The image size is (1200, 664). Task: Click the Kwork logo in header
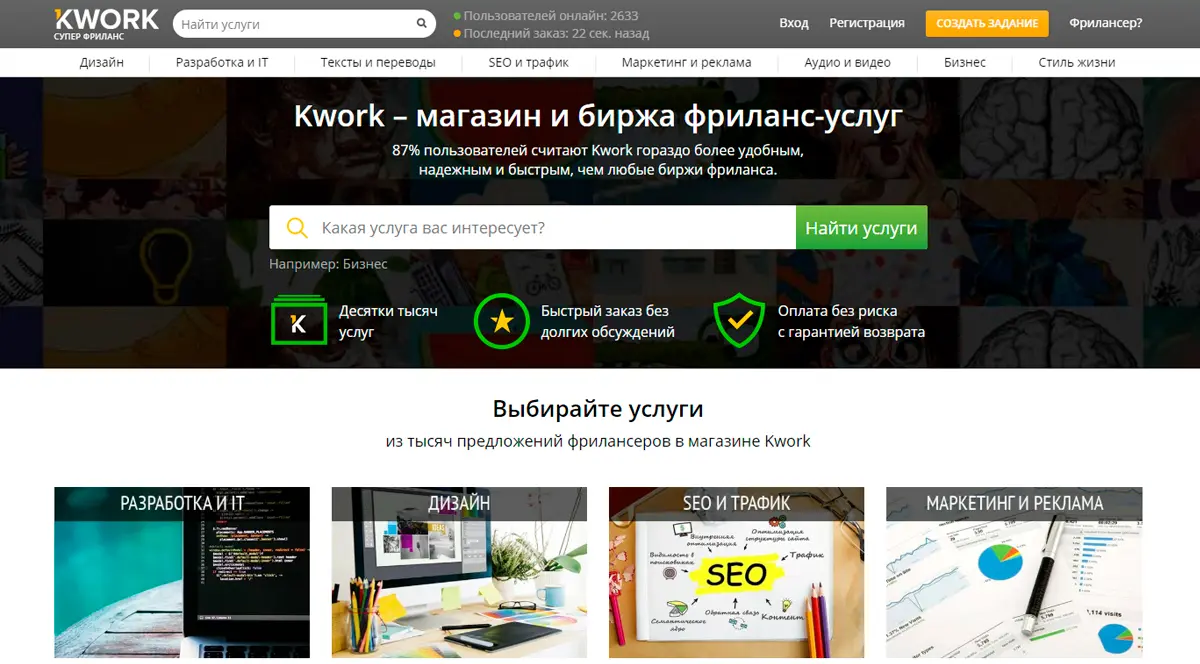(106, 23)
